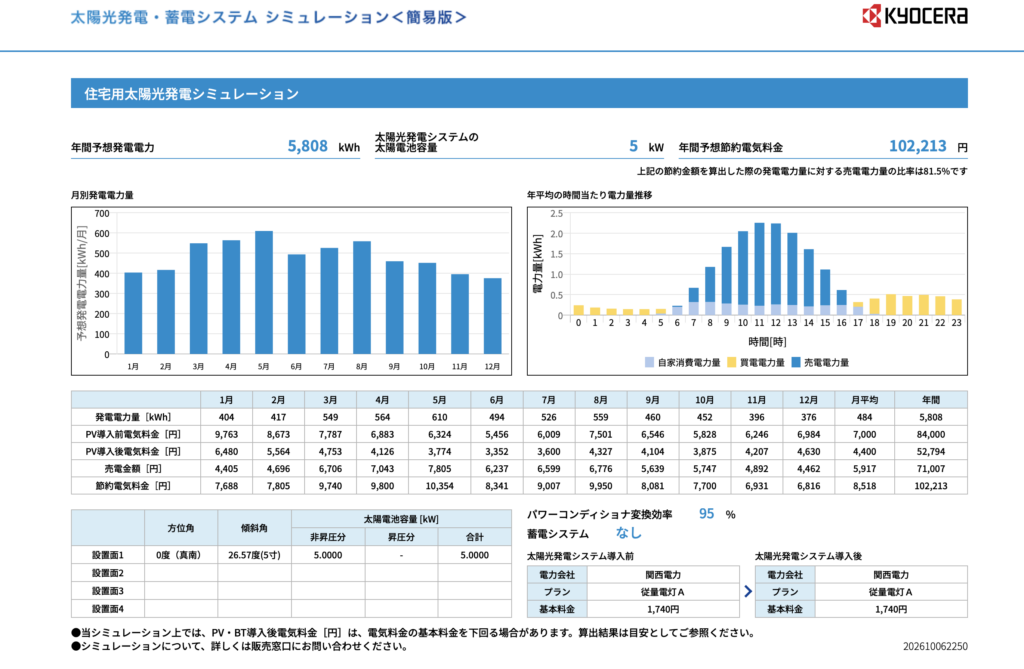Select 関西電力 in the 導入前 table

[663, 575]
